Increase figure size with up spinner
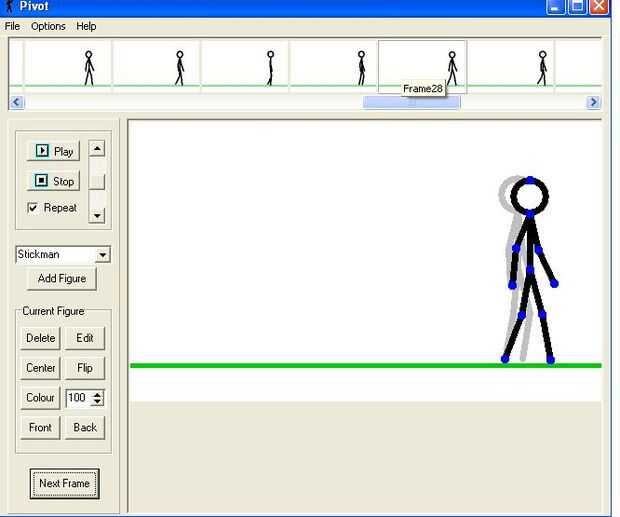This screenshot has height=517, width=620. pyautogui.click(x=97, y=394)
